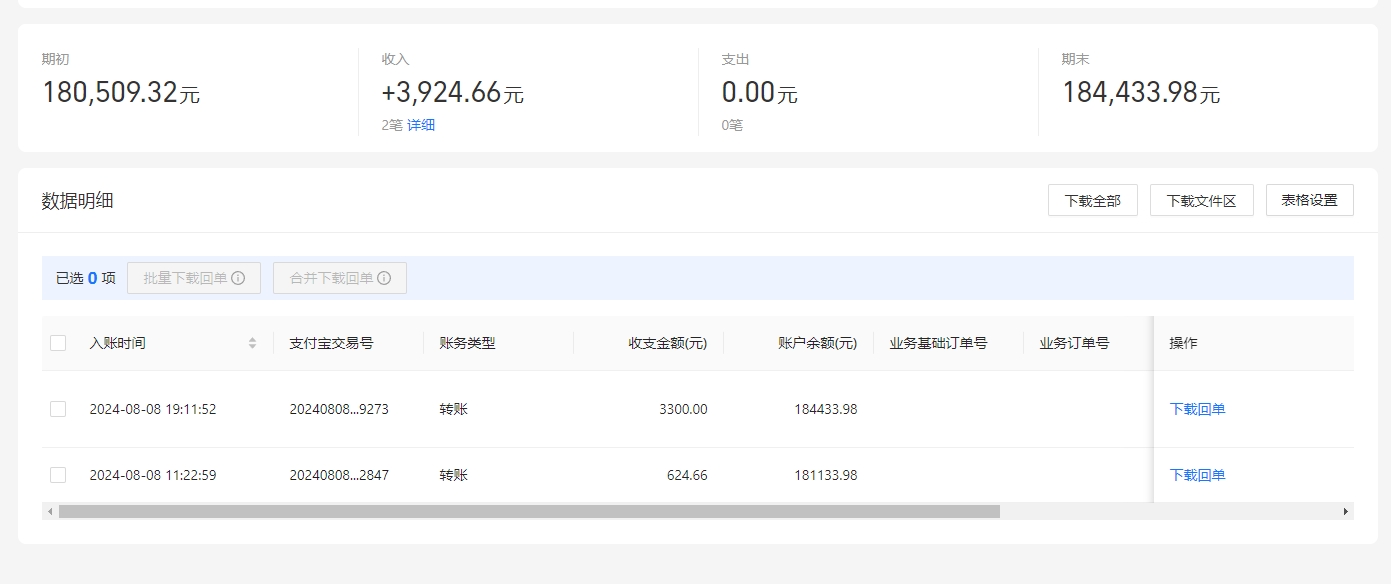This screenshot has width=1391, height=584.
Task: Click the 批量下载回单 button
Action: point(194,278)
